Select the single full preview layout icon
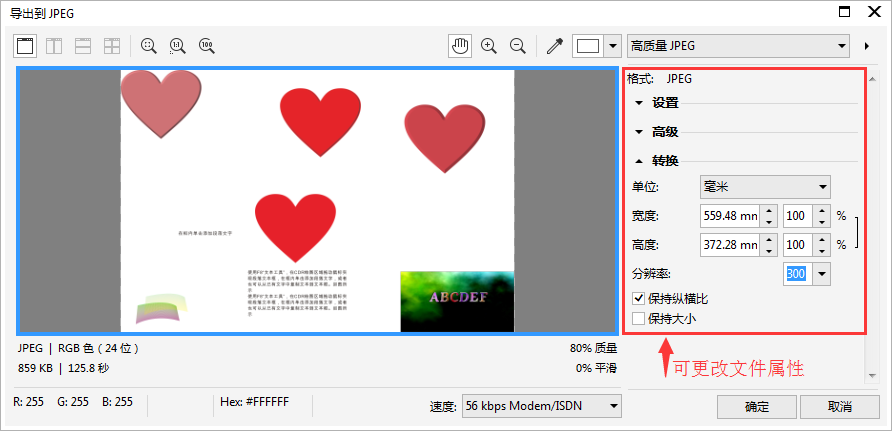This screenshot has height=431, width=892. (x=26, y=46)
